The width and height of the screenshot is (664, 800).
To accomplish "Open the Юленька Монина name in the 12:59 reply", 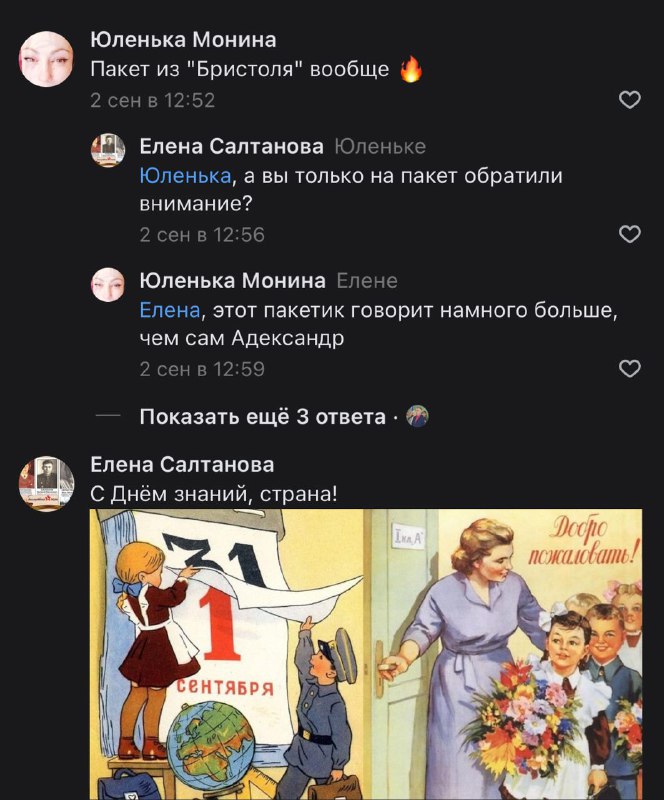I will point(233,281).
